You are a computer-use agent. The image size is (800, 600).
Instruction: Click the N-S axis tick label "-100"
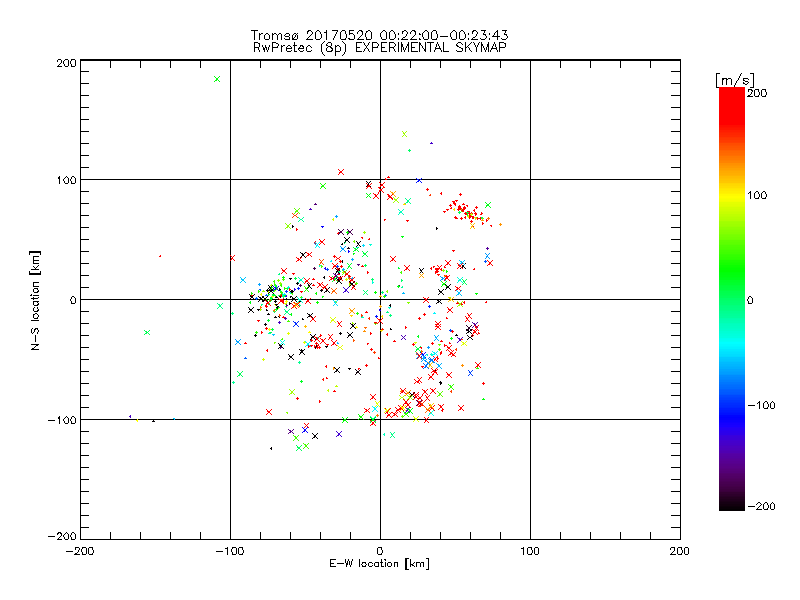[62, 420]
